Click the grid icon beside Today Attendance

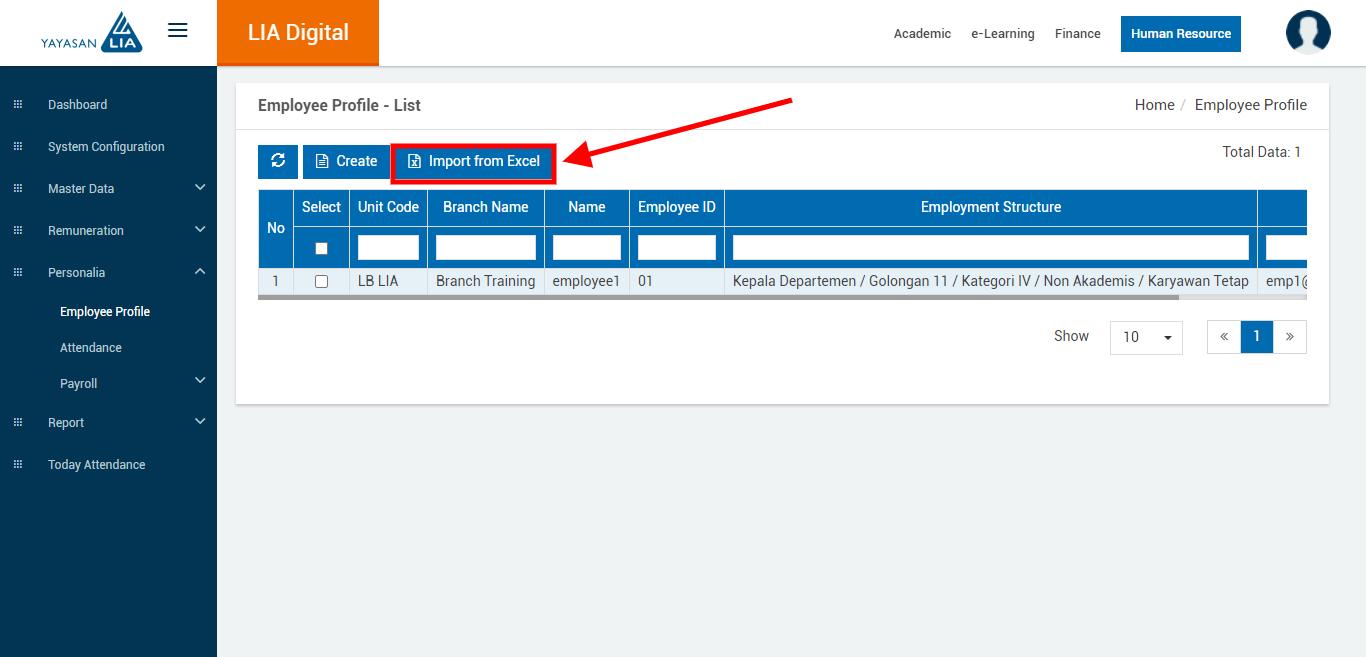[18, 465]
